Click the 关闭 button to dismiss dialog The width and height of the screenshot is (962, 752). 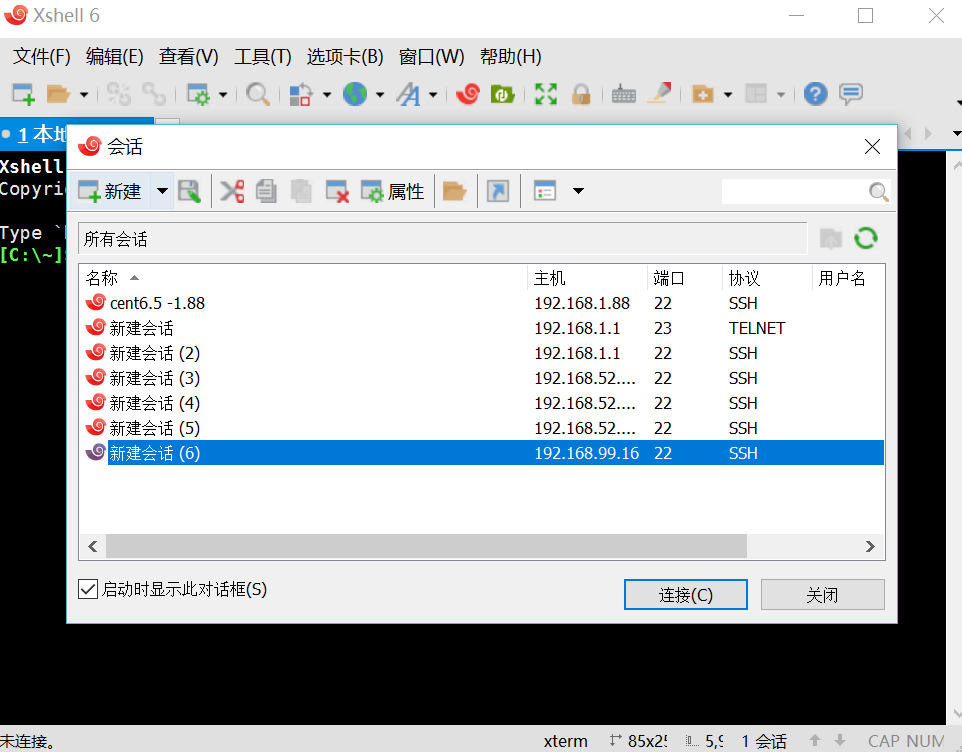[822, 594]
